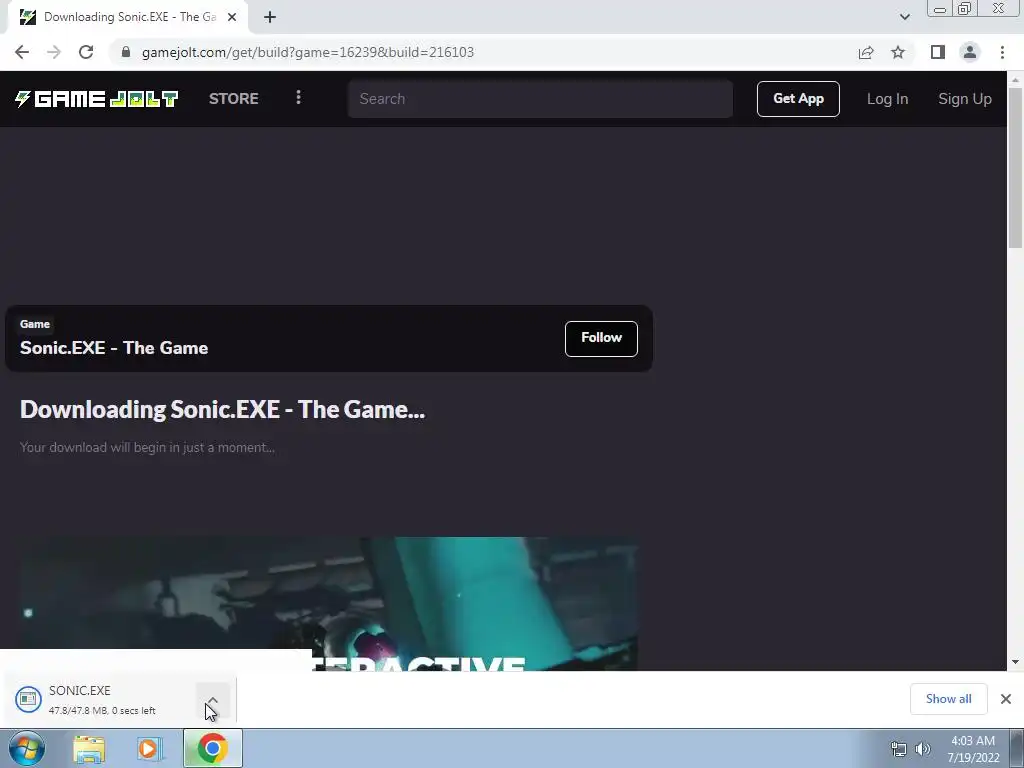
Task: Click the Downloading Sonic.EXE - The Game heading
Action: tap(222, 409)
